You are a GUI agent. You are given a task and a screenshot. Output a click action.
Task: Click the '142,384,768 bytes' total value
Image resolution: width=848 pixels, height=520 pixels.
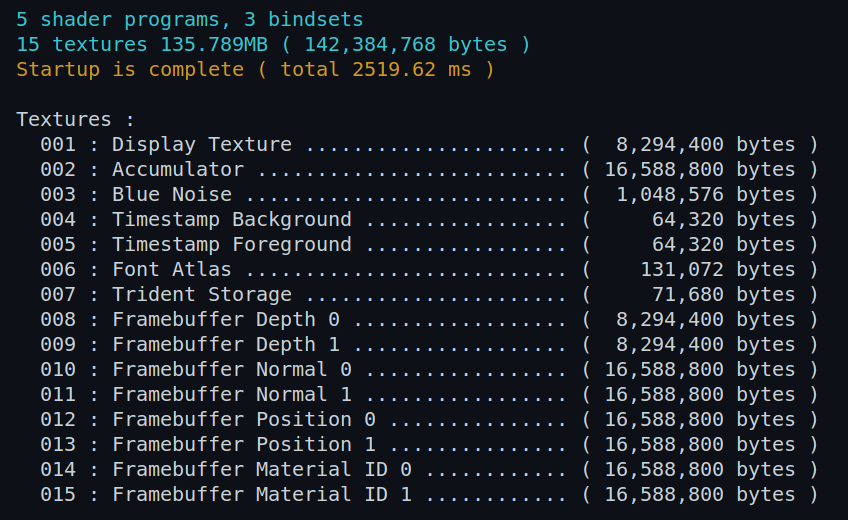[406, 45]
